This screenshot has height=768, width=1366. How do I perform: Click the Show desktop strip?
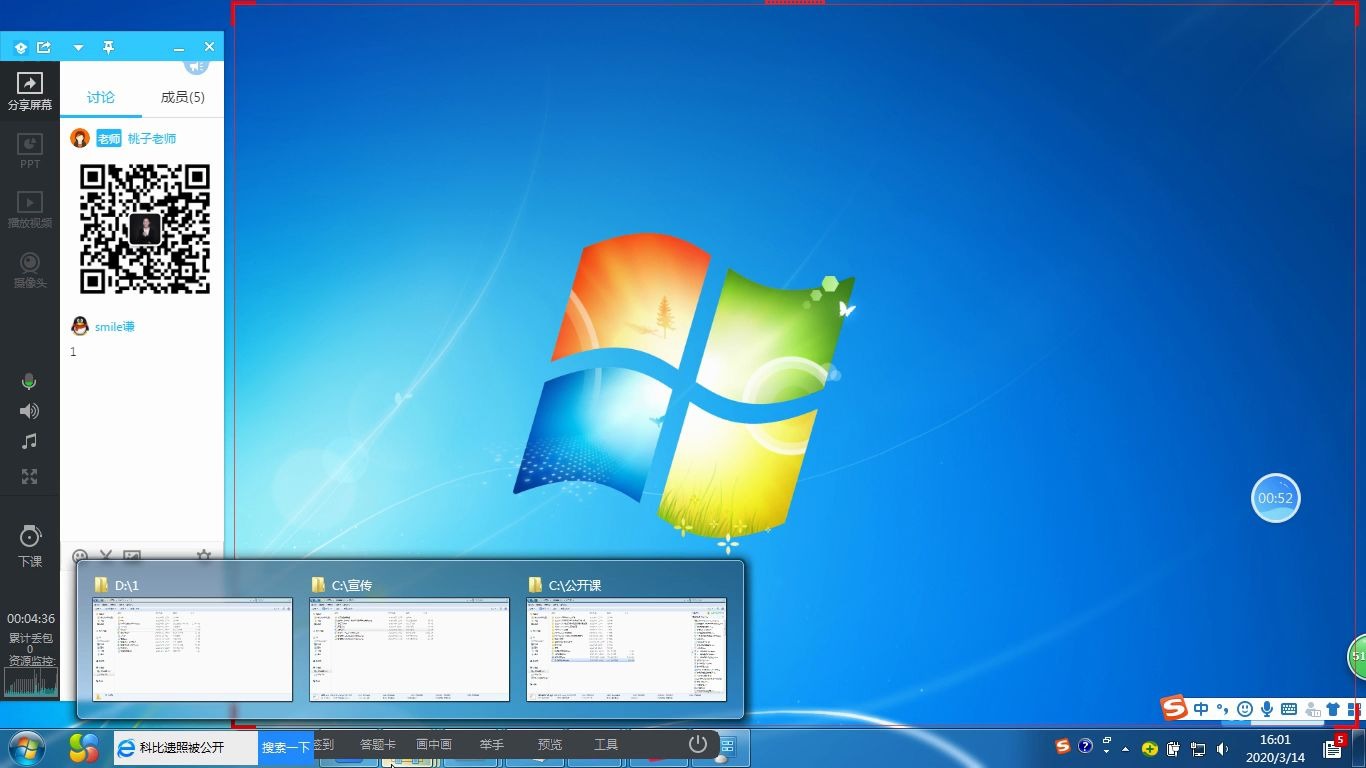pos(1360,748)
